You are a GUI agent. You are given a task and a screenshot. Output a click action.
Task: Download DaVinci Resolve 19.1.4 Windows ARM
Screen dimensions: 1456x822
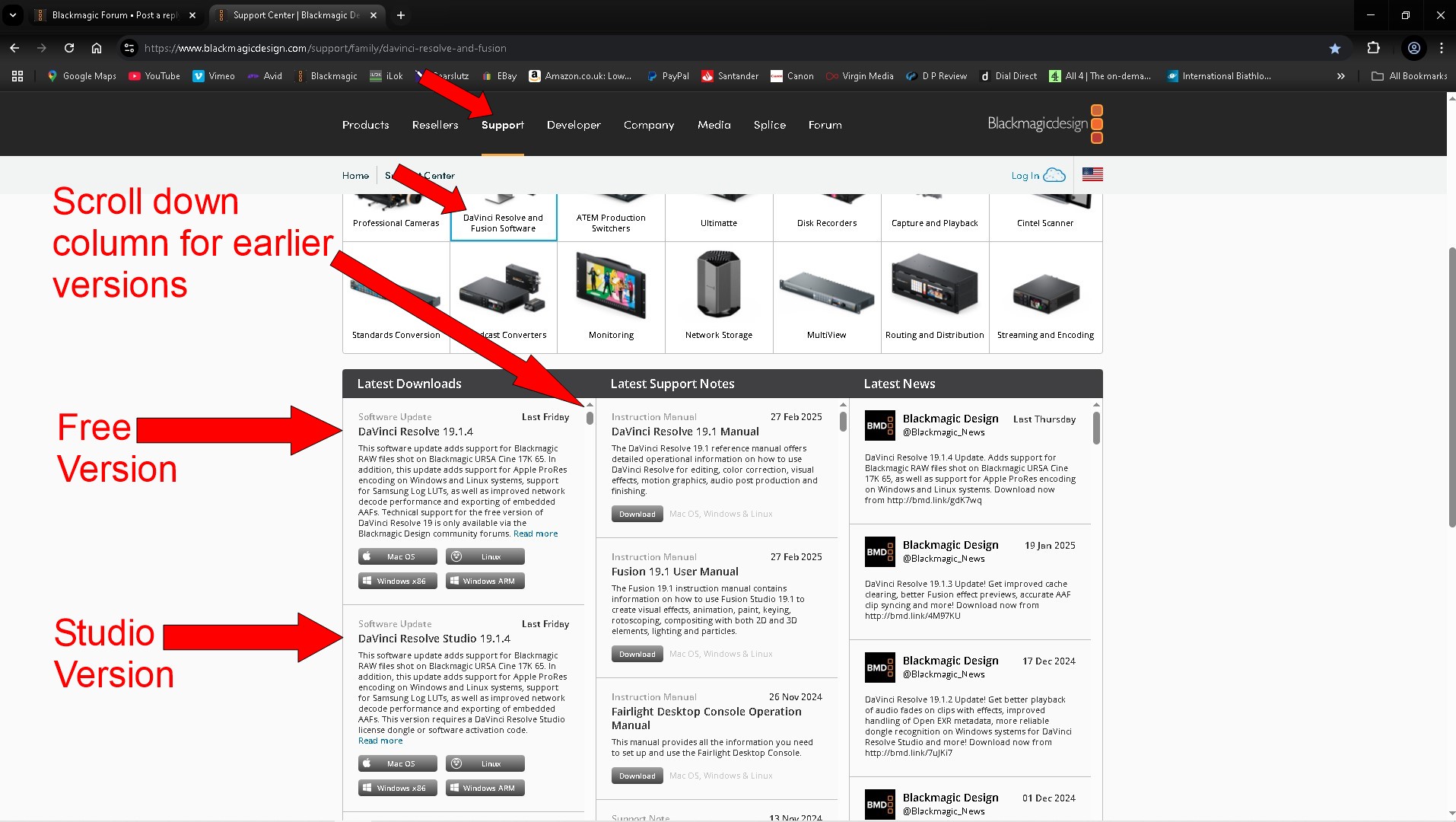485,581
